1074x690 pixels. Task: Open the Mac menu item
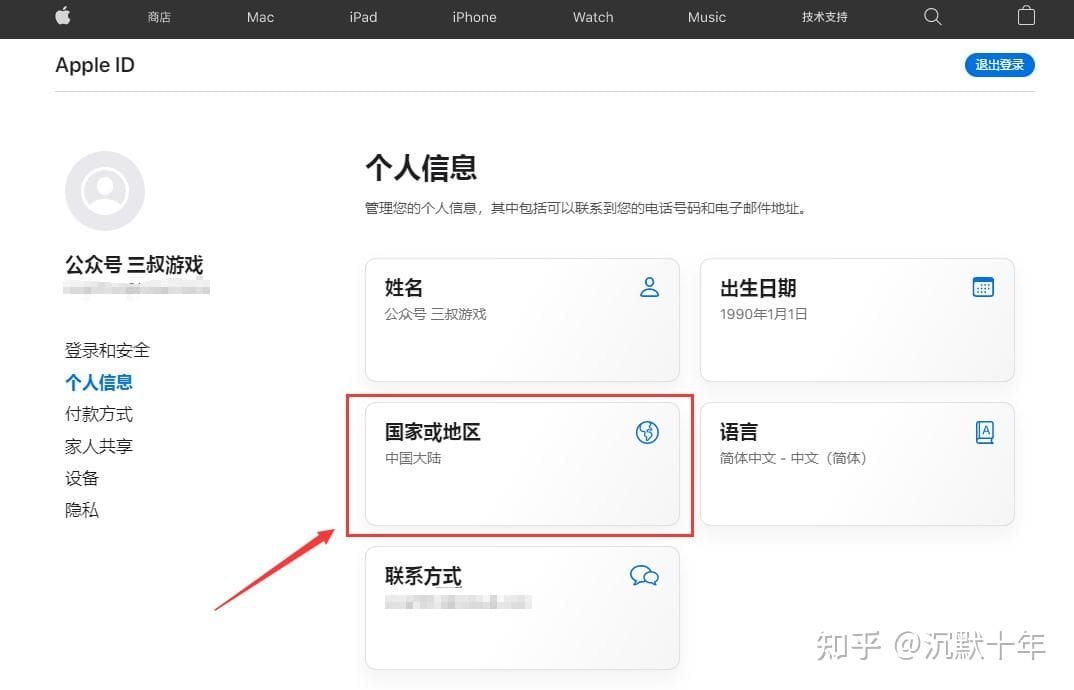[x=259, y=17]
